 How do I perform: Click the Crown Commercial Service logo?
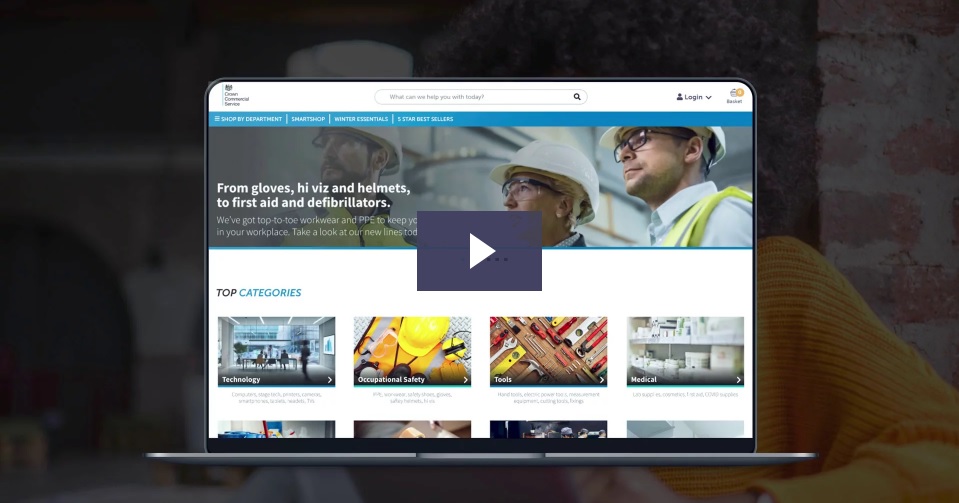coord(235,96)
